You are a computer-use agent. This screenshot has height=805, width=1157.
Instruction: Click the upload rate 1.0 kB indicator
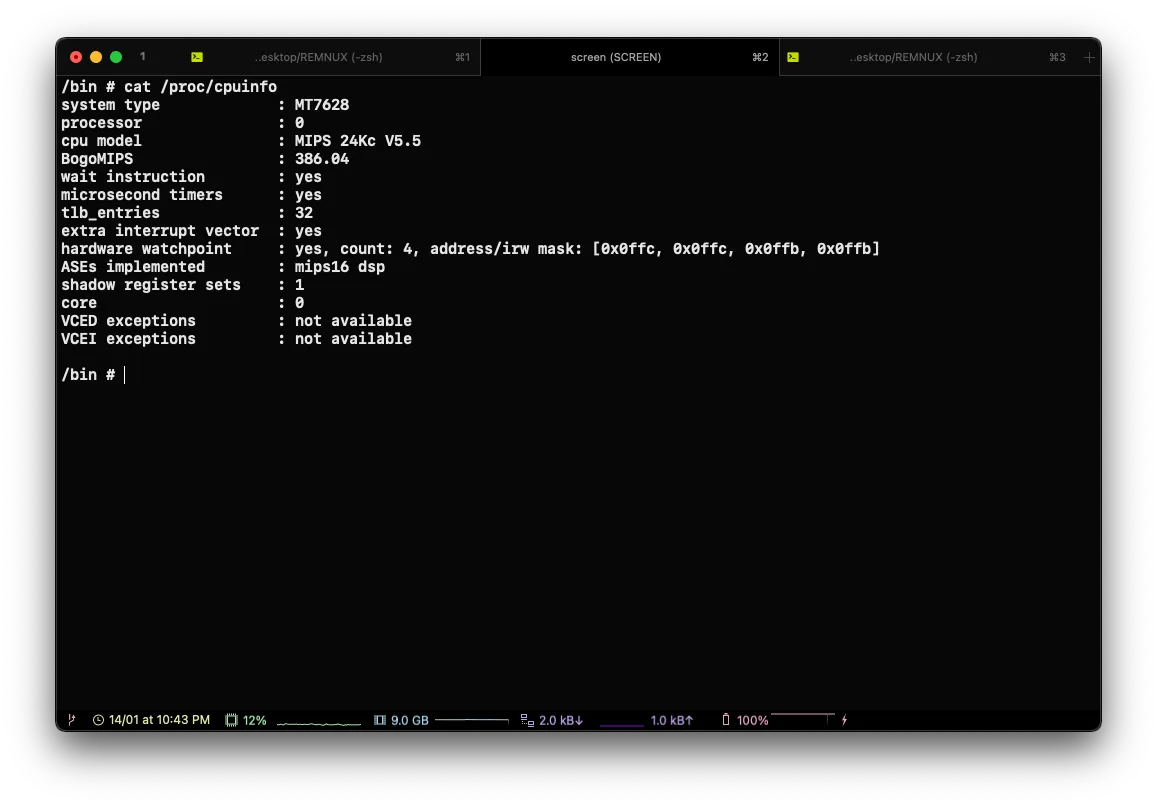(x=671, y=720)
